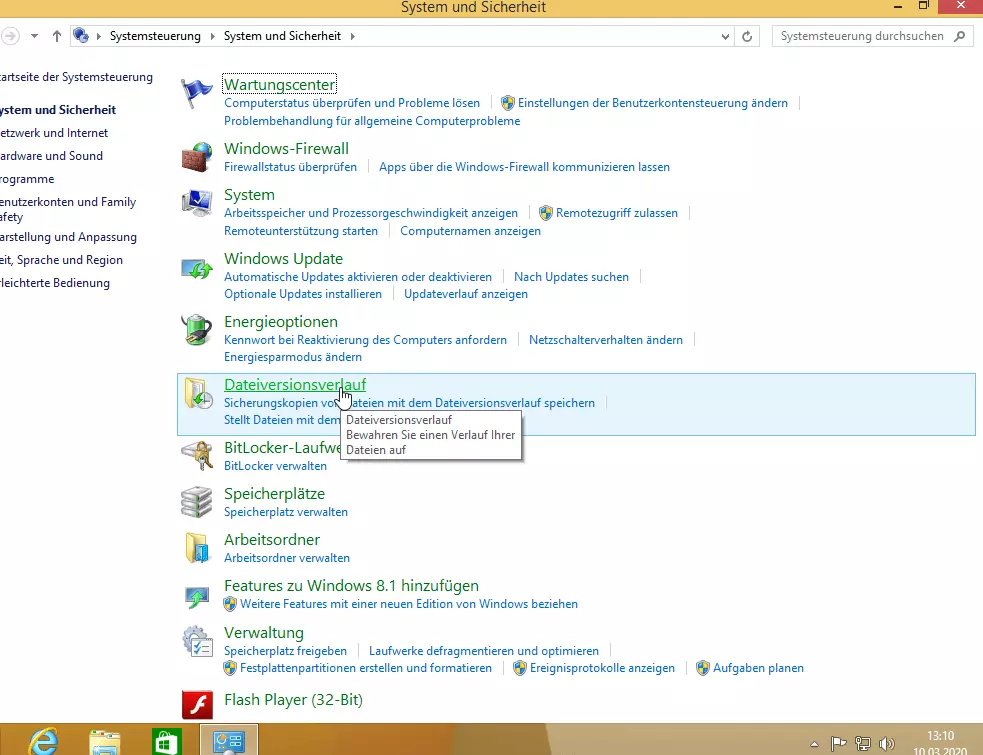Select Hardware und Sound in sidebar

point(51,156)
